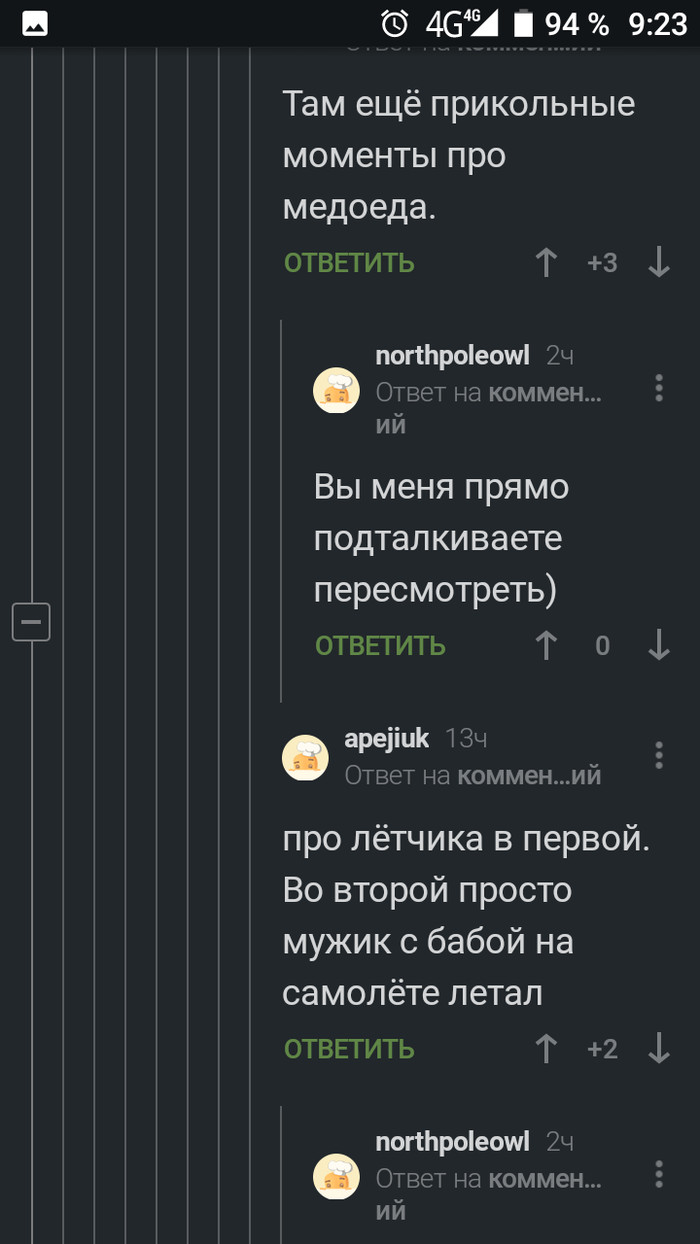Image resolution: width=700 pixels, height=1244 pixels.
Task: Downvote the 'Вы меня прямо подталкиваете' comment
Action: (x=658, y=646)
